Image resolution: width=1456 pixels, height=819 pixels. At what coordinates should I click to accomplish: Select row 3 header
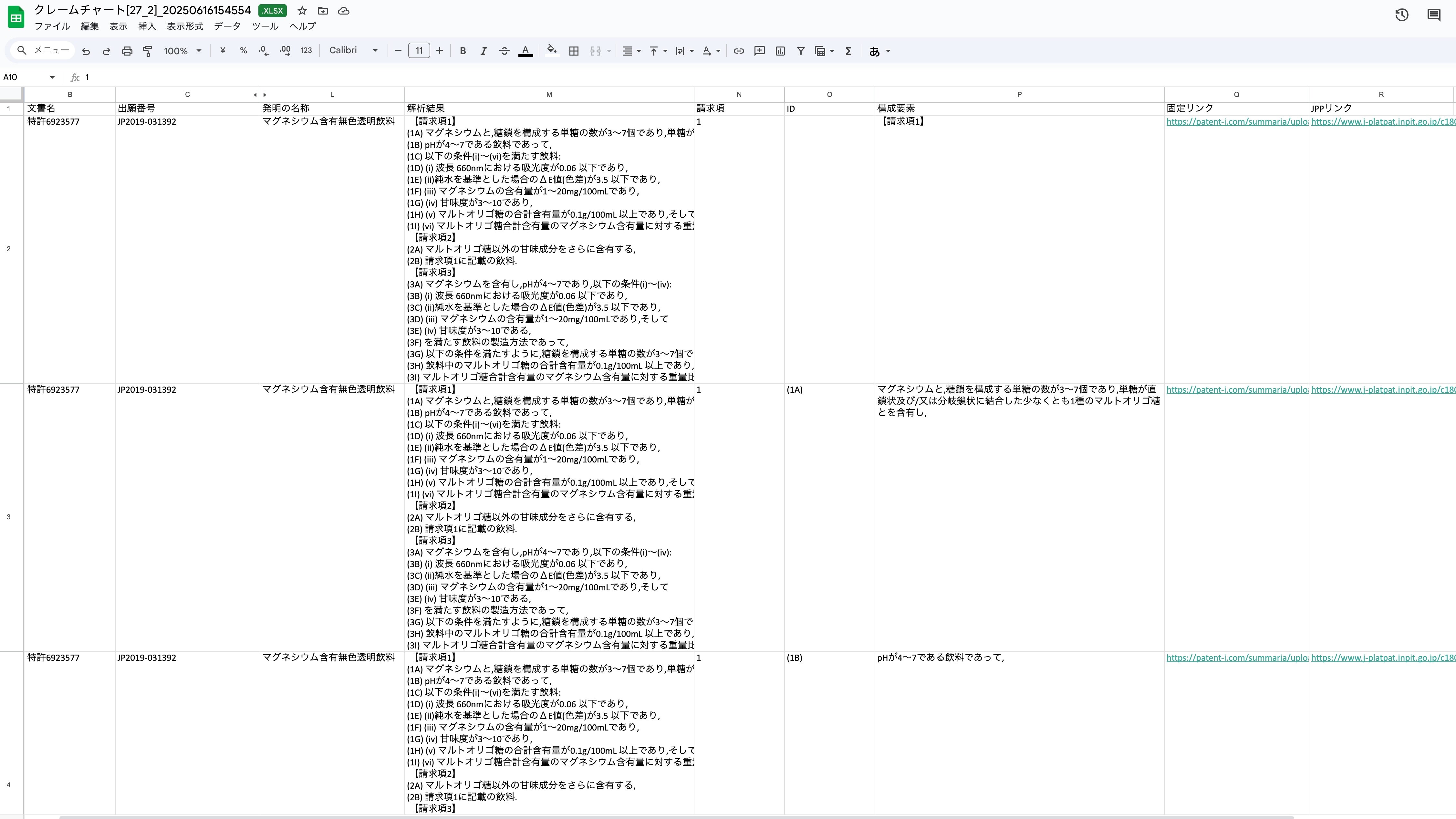8,517
